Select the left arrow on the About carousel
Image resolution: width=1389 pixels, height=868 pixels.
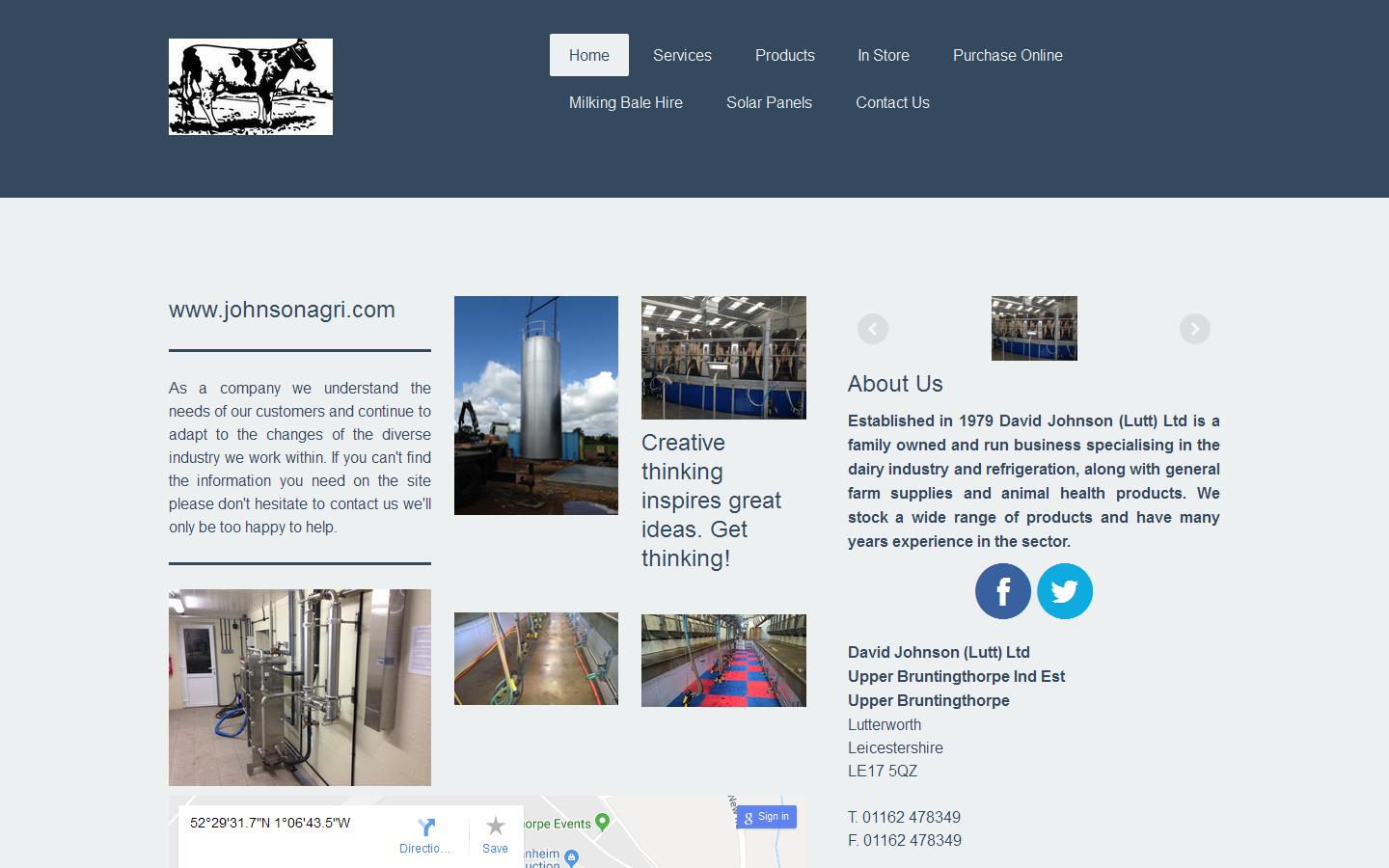coord(873,328)
